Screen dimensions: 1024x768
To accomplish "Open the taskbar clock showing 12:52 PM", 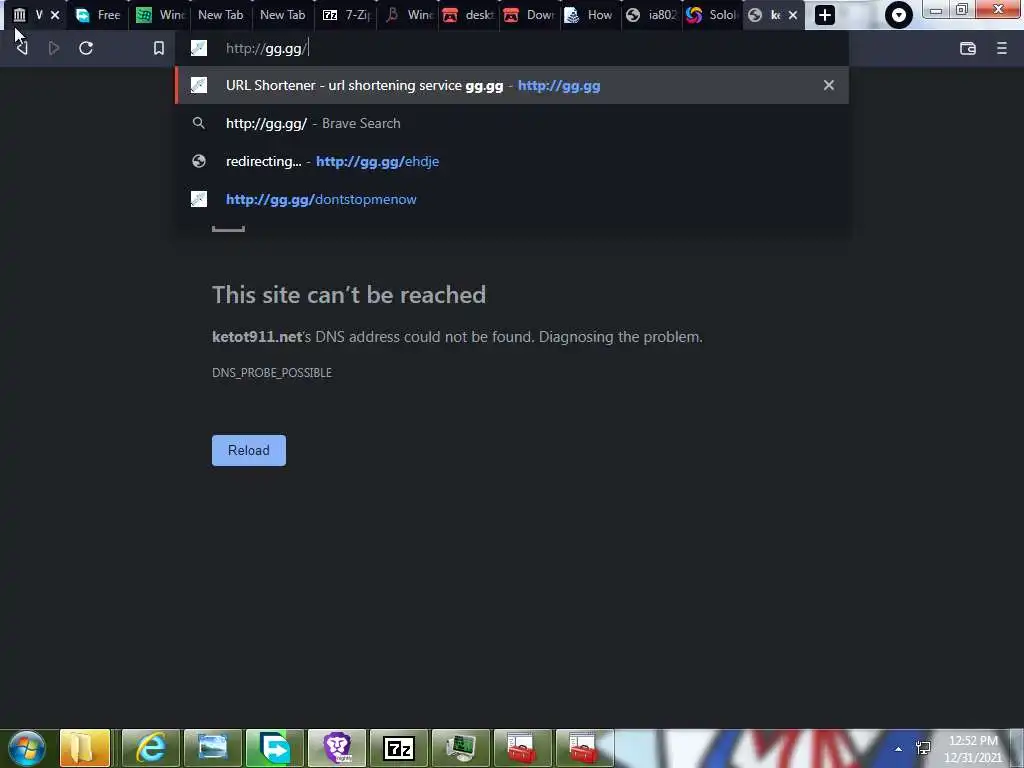I will [973, 749].
